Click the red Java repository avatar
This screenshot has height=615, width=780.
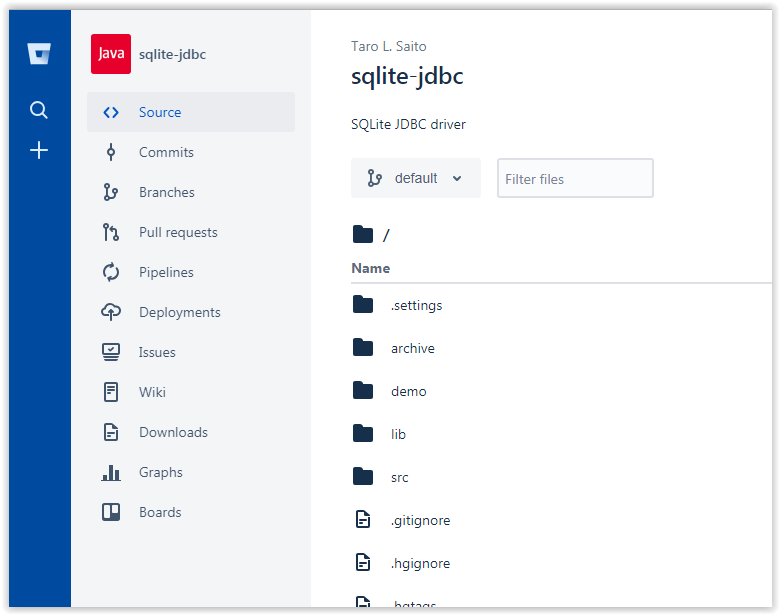[111, 54]
